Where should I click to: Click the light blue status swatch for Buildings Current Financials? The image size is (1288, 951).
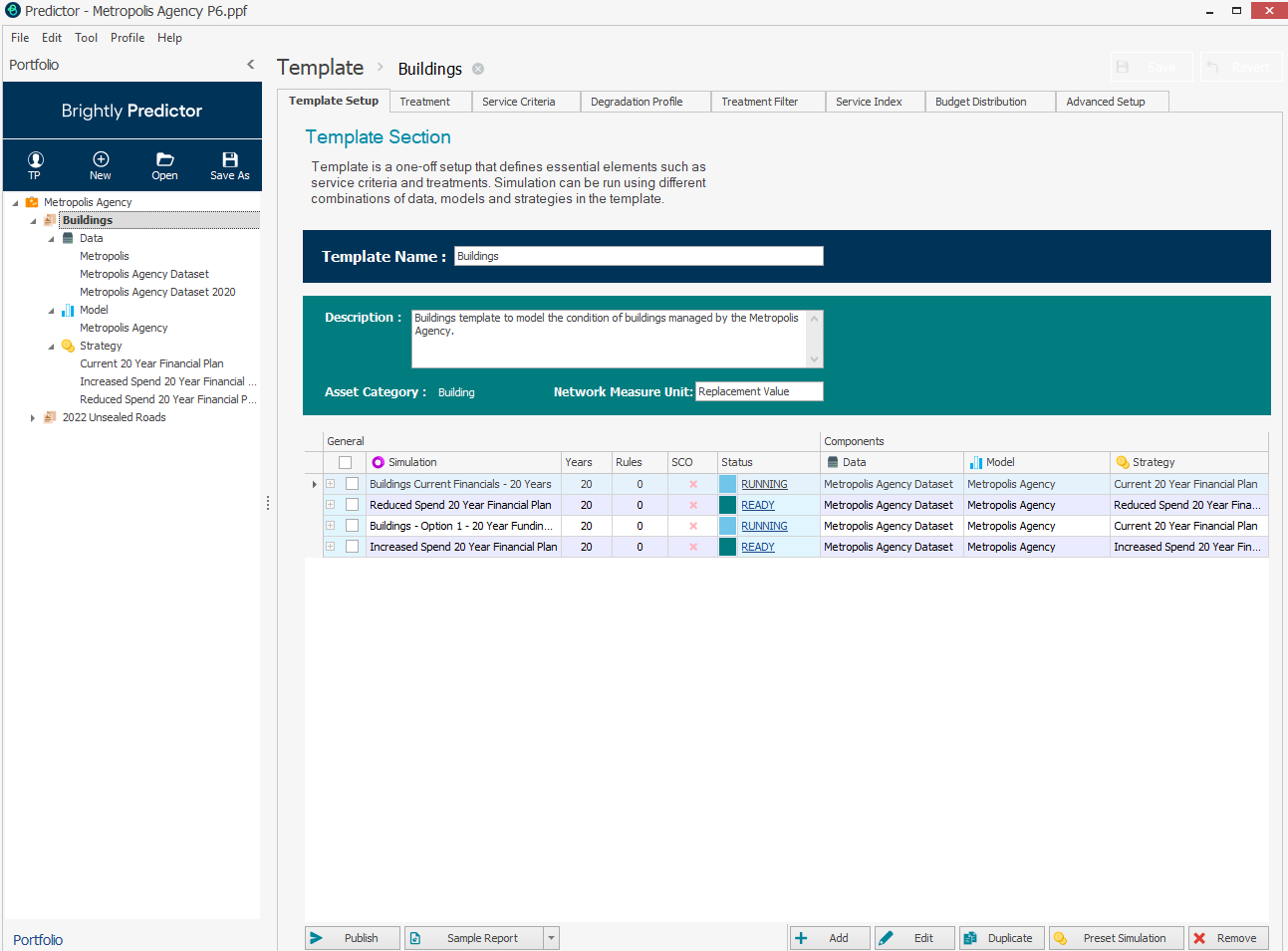[727, 484]
